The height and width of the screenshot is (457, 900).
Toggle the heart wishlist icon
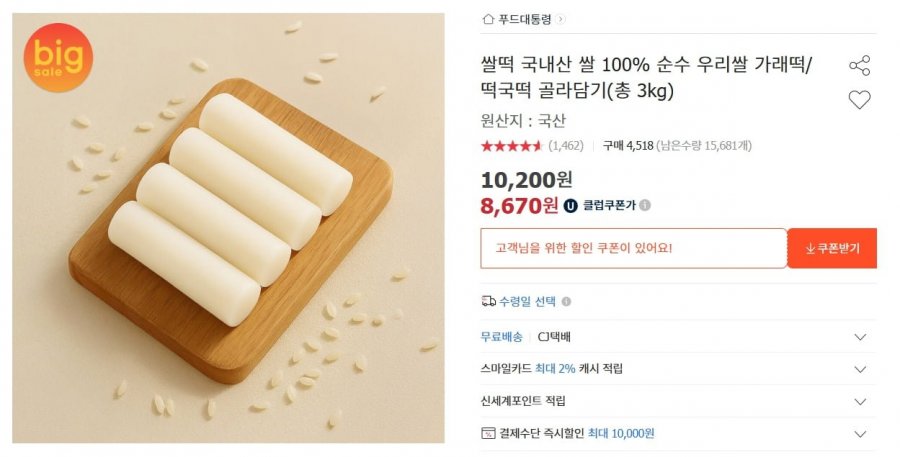click(859, 99)
